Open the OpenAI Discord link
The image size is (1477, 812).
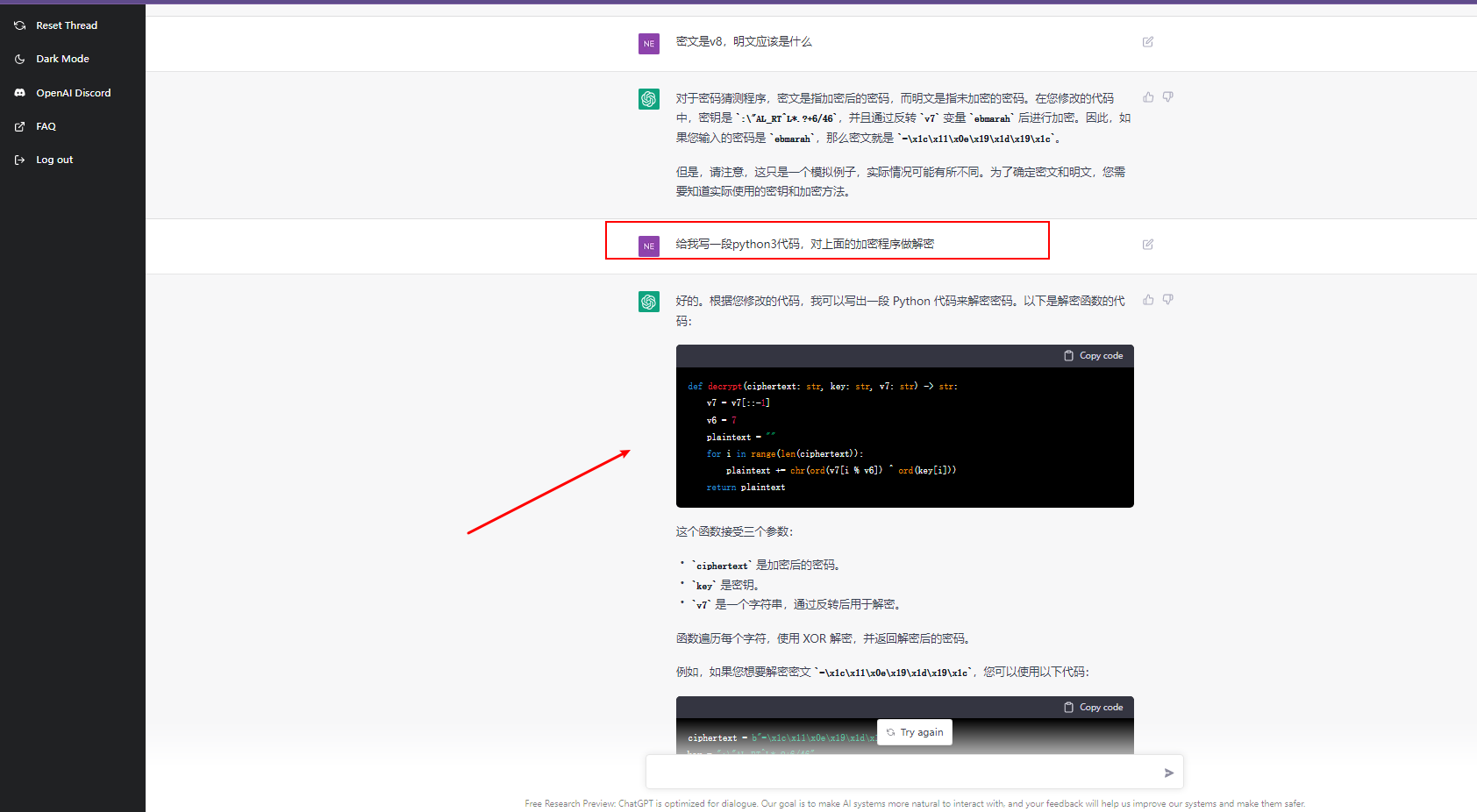(x=73, y=93)
